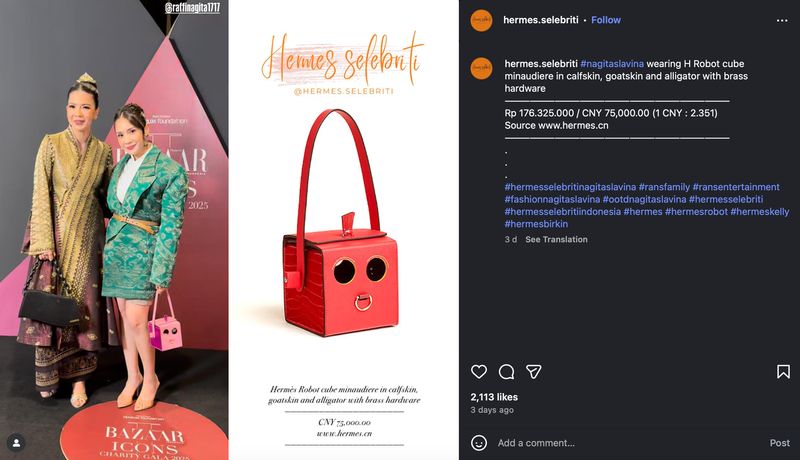Open the #nagitaslavina hashtag
The width and height of the screenshot is (800, 460).
click(x=612, y=64)
